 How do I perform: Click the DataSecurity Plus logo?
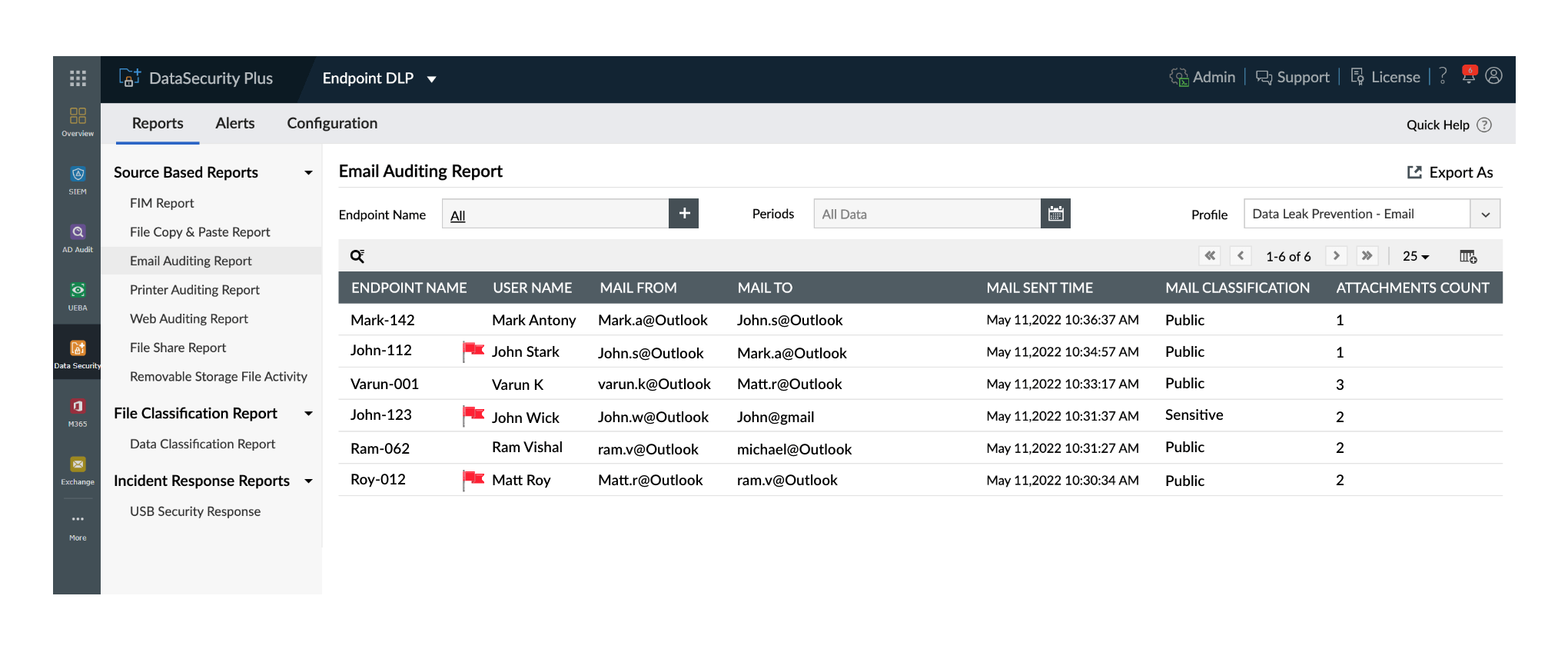point(196,78)
